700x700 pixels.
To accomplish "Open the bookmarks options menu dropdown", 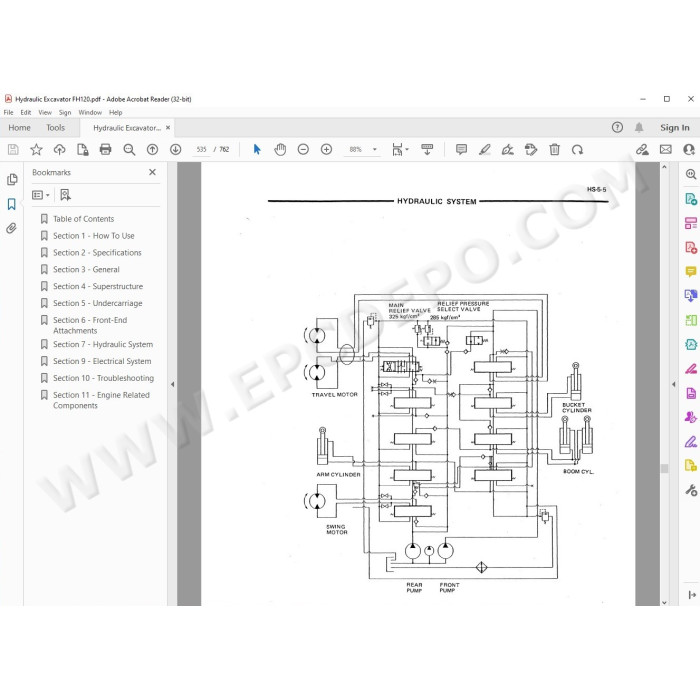I will (41, 195).
